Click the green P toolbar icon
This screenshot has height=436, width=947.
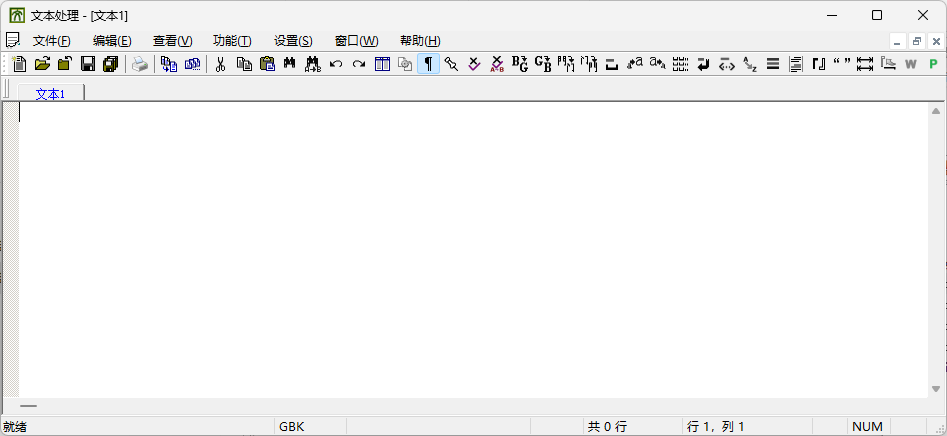[933, 64]
